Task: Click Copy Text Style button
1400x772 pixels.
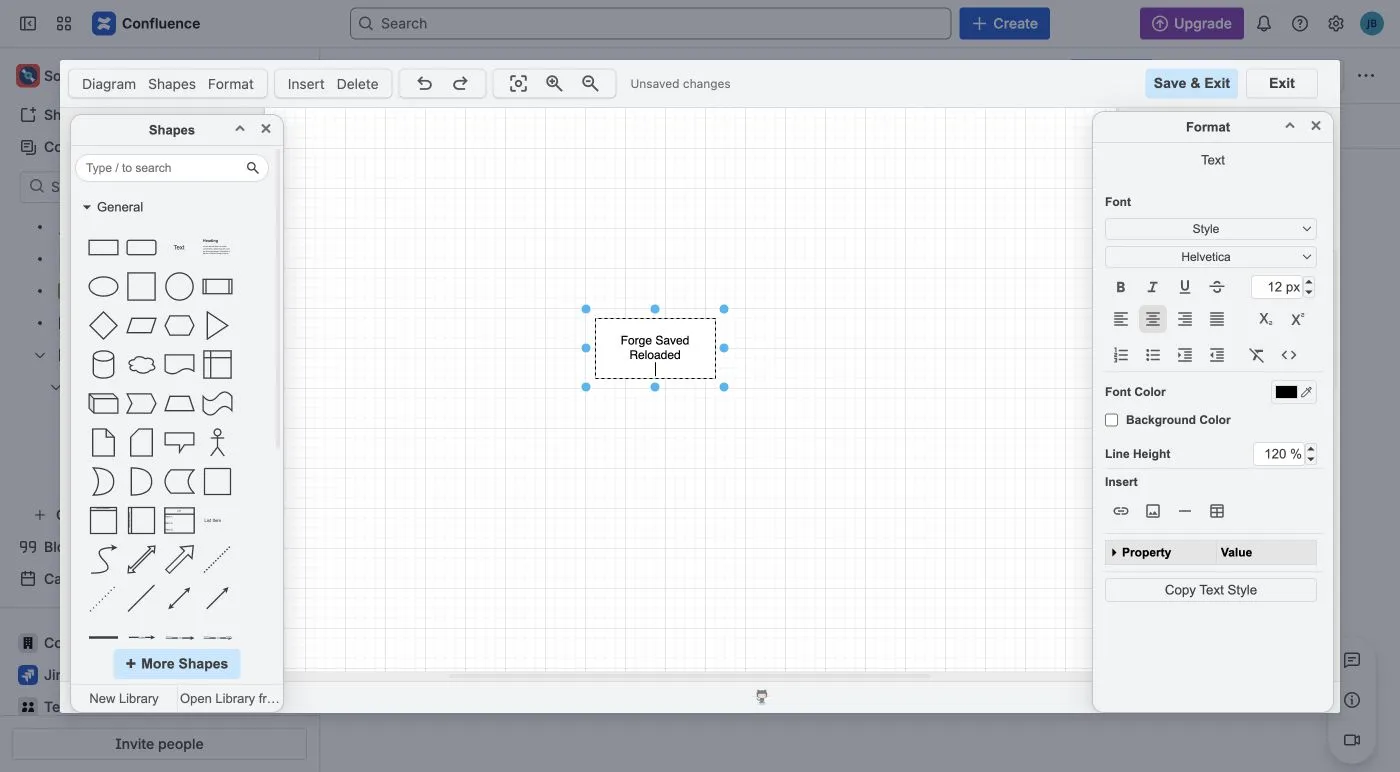Action: [1211, 590]
